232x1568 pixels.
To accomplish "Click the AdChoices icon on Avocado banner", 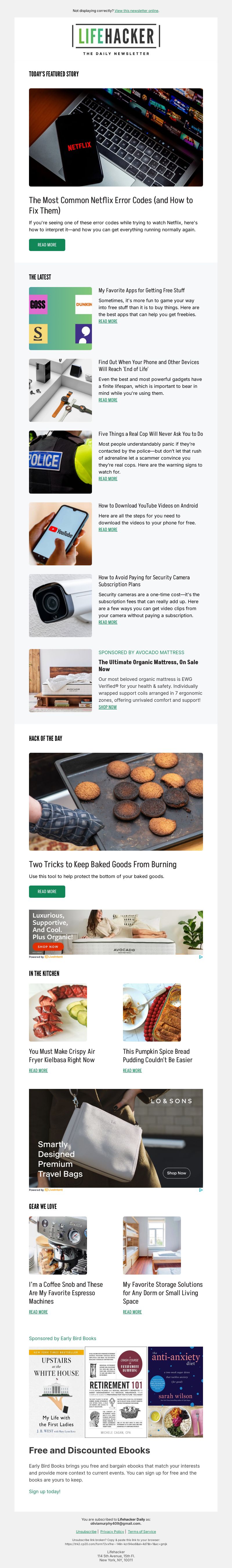I will [x=201, y=956].
